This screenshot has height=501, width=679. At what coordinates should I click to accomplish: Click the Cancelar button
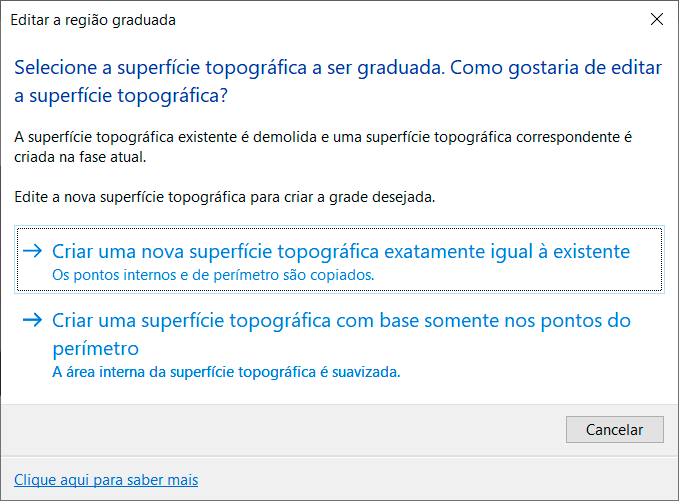pos(614,430)
